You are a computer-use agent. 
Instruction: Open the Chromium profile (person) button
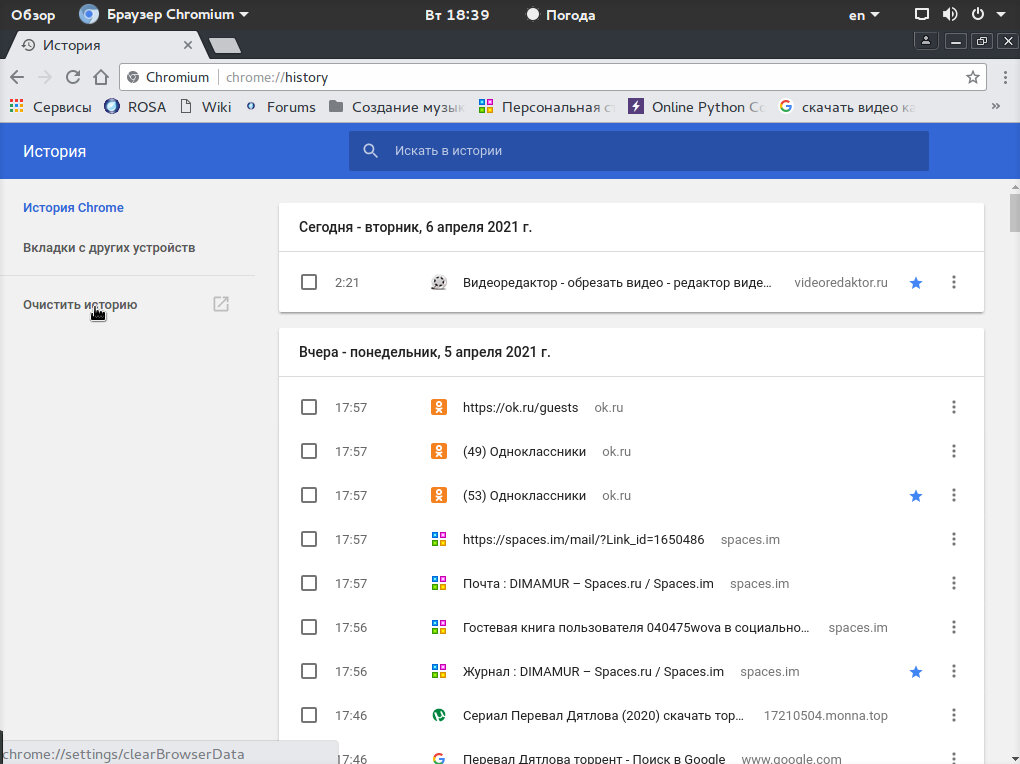pos(926,41)
